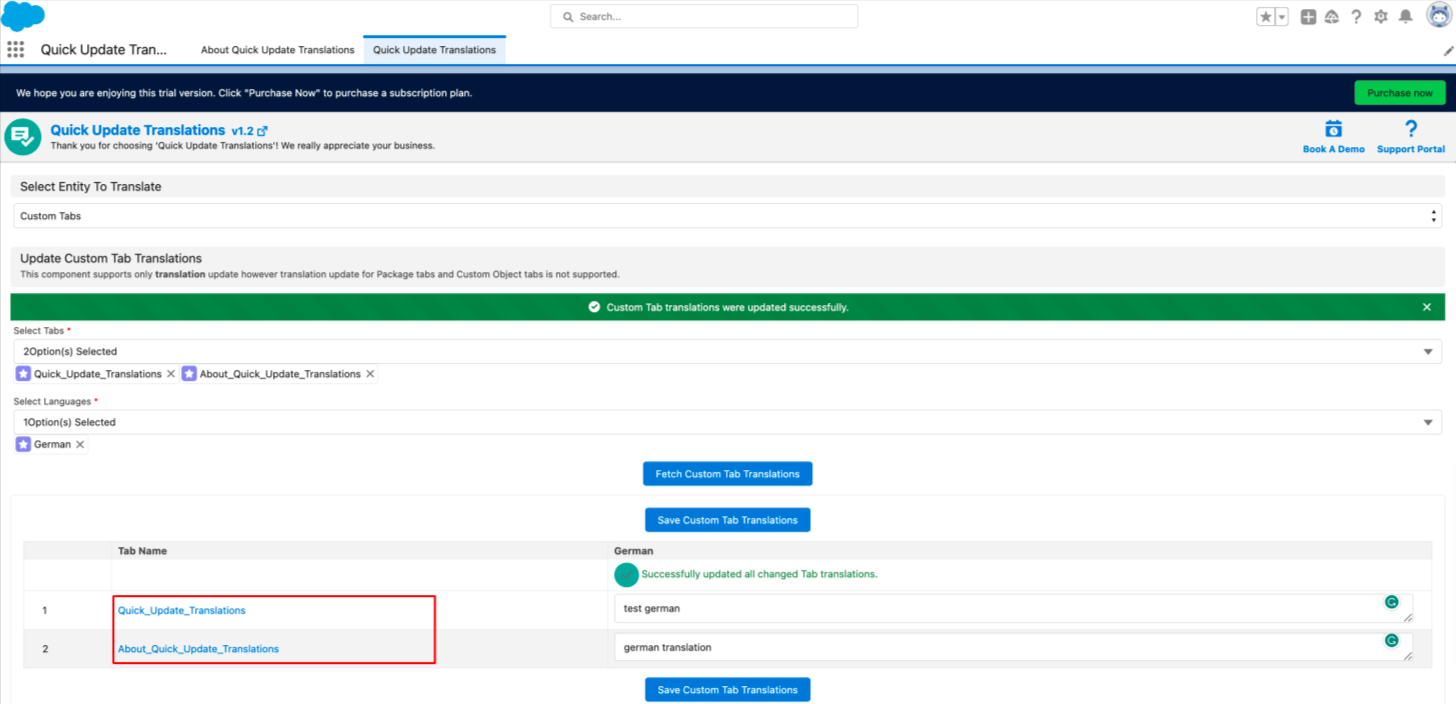Remove the Quick_Update_Translations pill
Screen dimensions: 1456x704
click(171, 374)
